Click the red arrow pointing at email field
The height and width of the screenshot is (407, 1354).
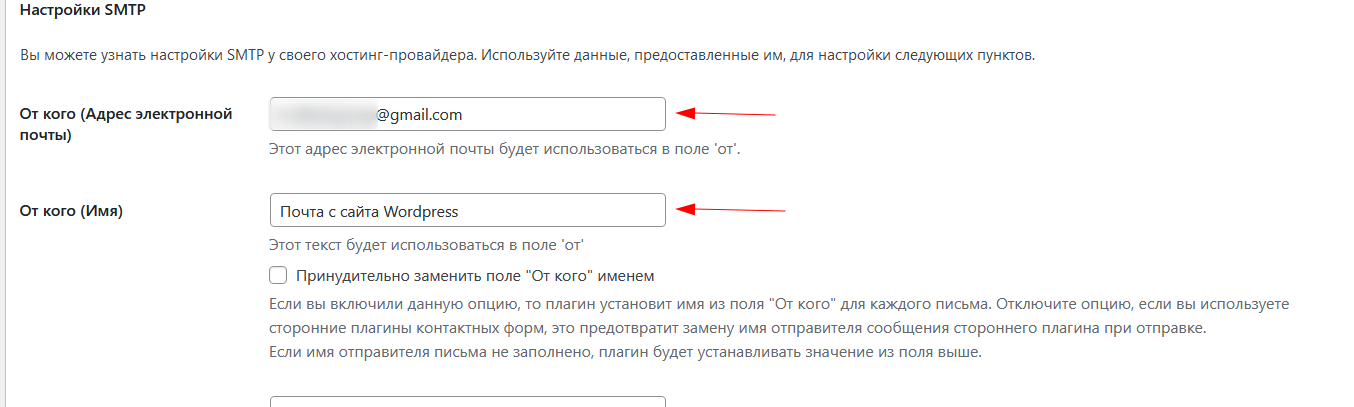[x=726, y=113]
